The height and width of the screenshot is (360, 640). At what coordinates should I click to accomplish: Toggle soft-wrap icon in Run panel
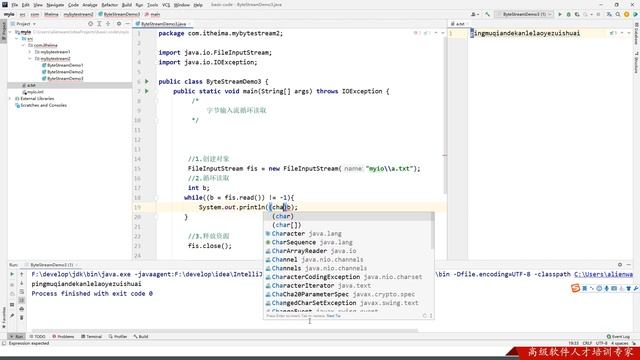pyautogui.click(x=22, y=292)
